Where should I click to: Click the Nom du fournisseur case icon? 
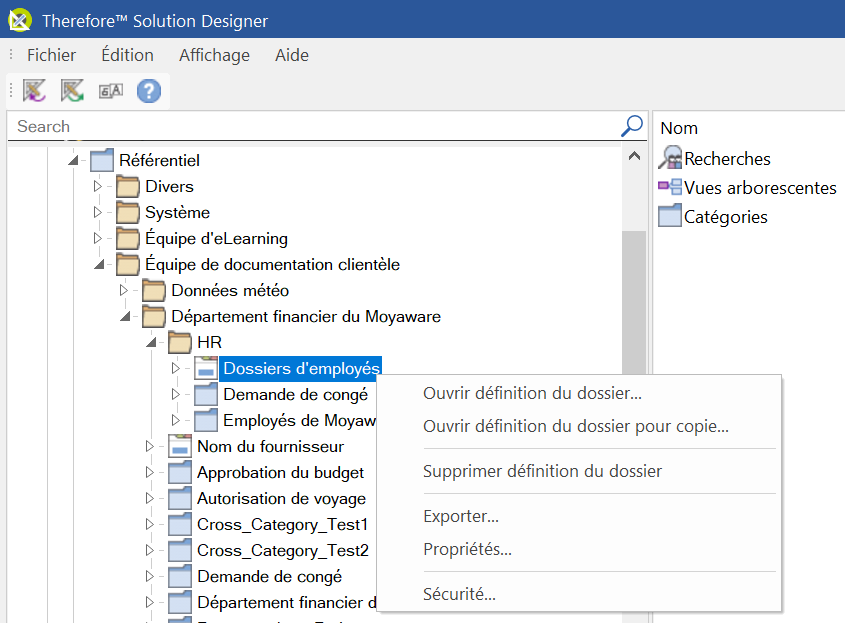(180, 446)
